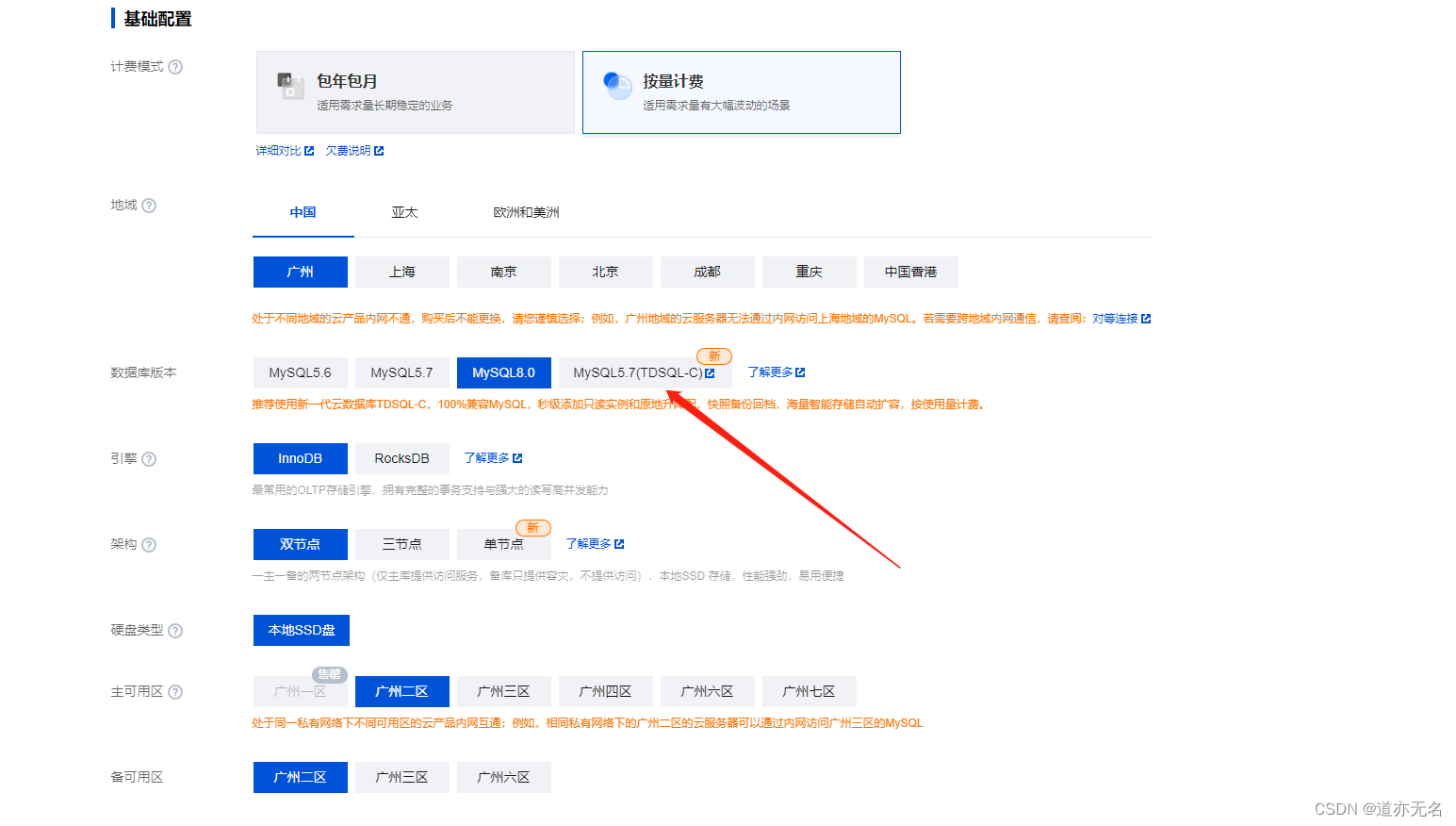
Task: Select 广州六区 as primary zone
Action: (x=708, y=691)
